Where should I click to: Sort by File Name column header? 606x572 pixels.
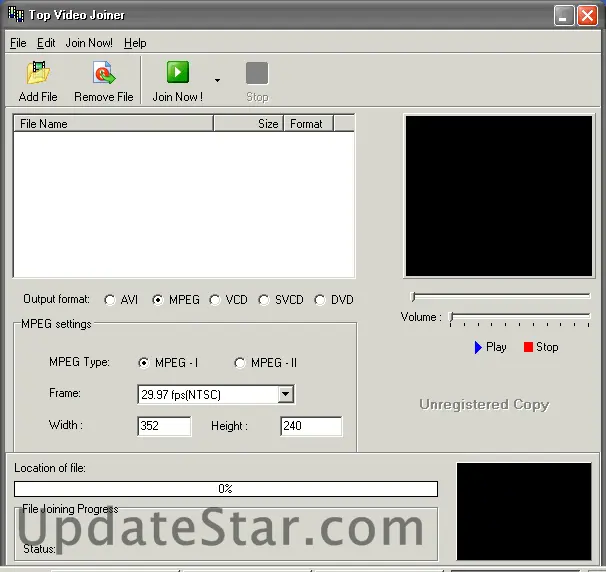click(x=113, y=124)
